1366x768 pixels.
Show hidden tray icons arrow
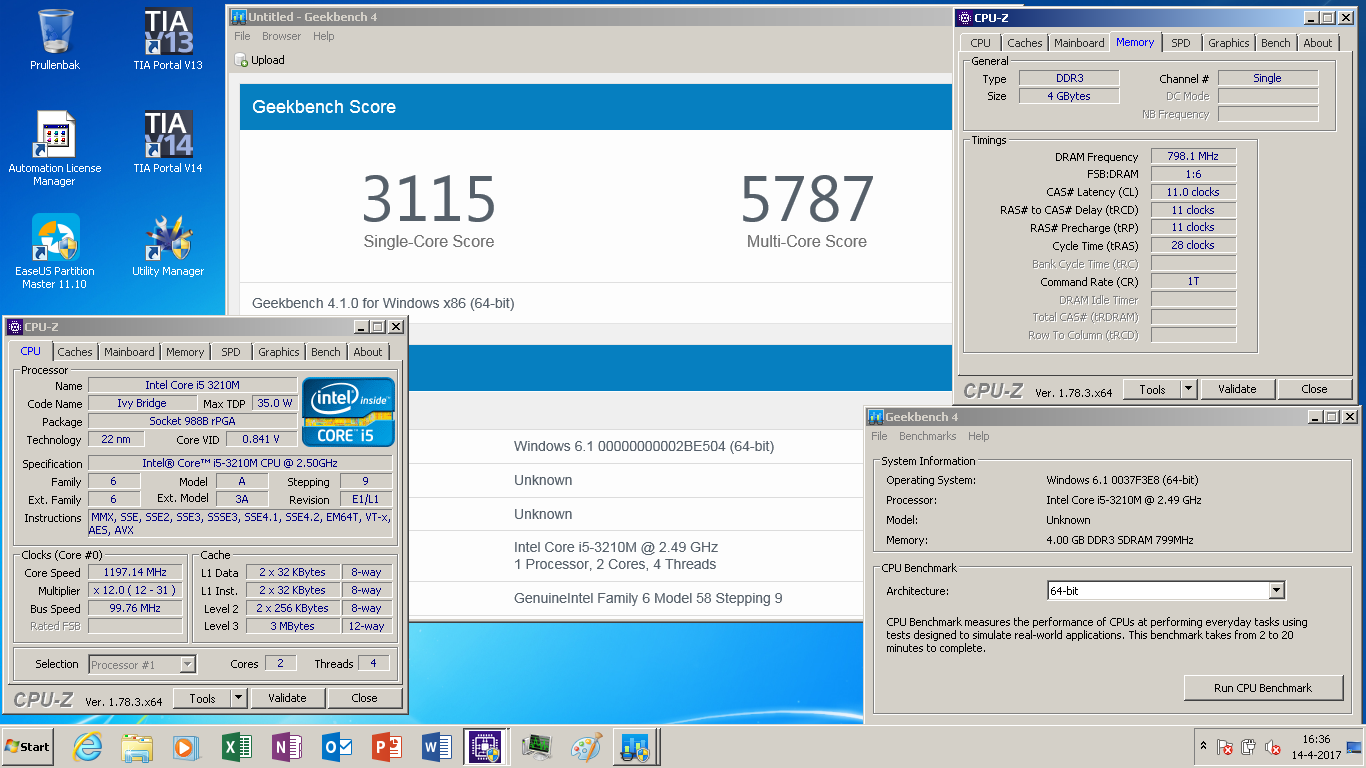coord(1203,746)
